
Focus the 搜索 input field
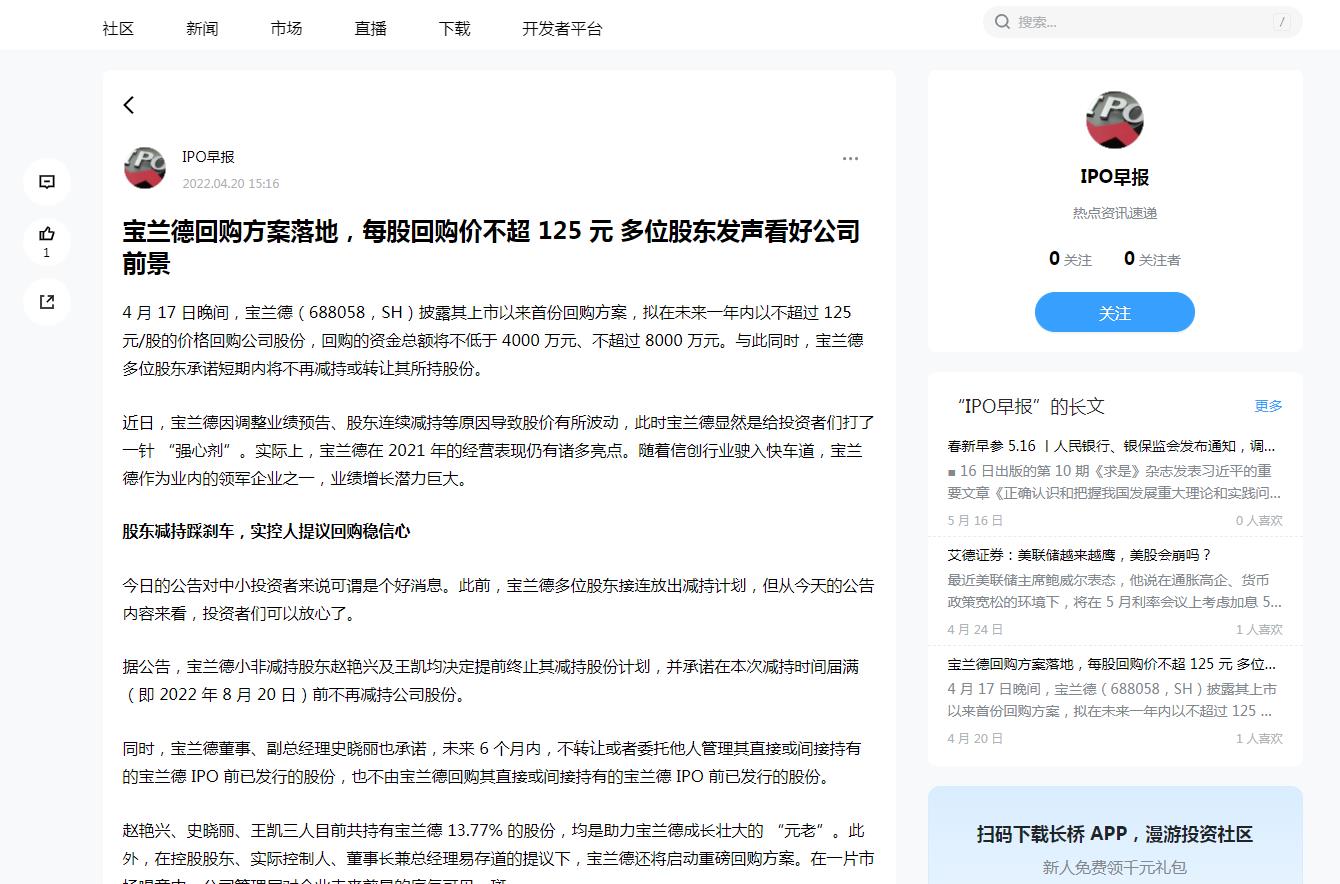pyautogui.click(x=1142, y=21)
